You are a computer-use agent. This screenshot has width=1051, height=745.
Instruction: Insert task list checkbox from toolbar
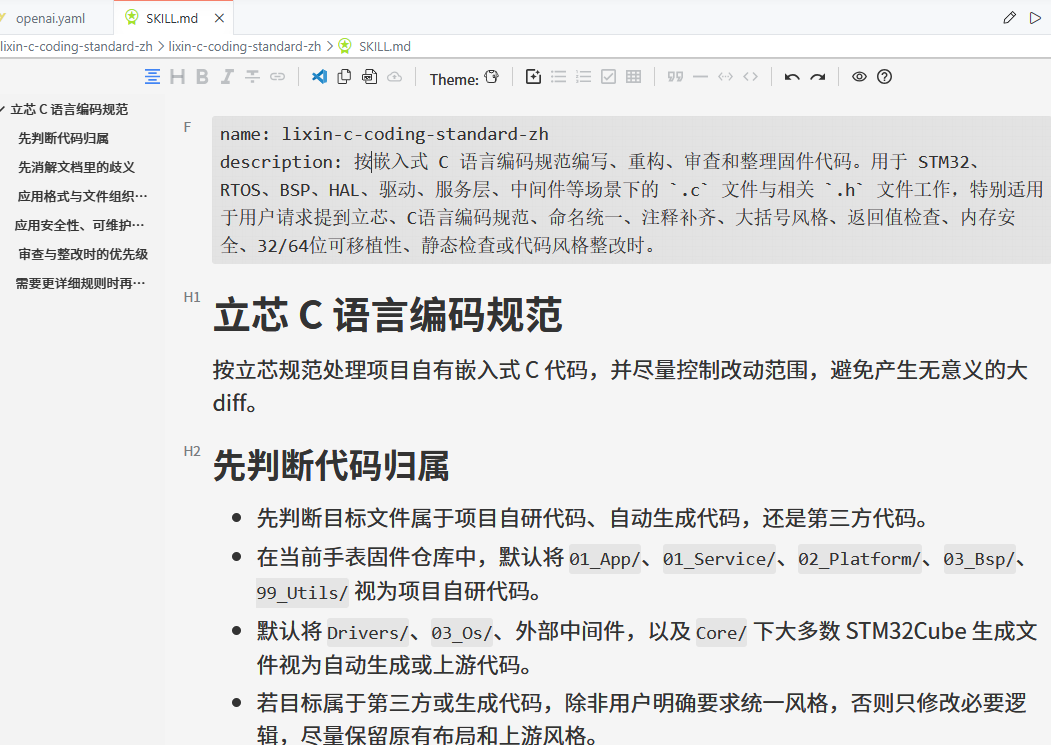click(x=608, y=77)
